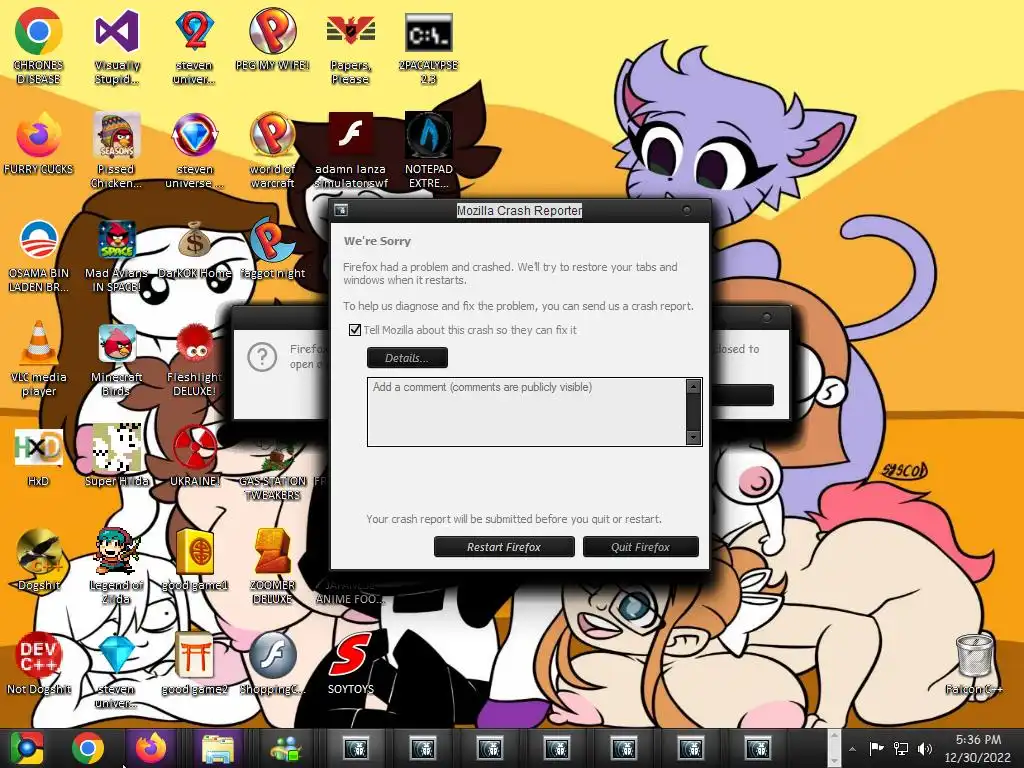This screenshot has height=768, width=1024.
Task: Open the VLC media player shortcut
Action: coord(38,358)
